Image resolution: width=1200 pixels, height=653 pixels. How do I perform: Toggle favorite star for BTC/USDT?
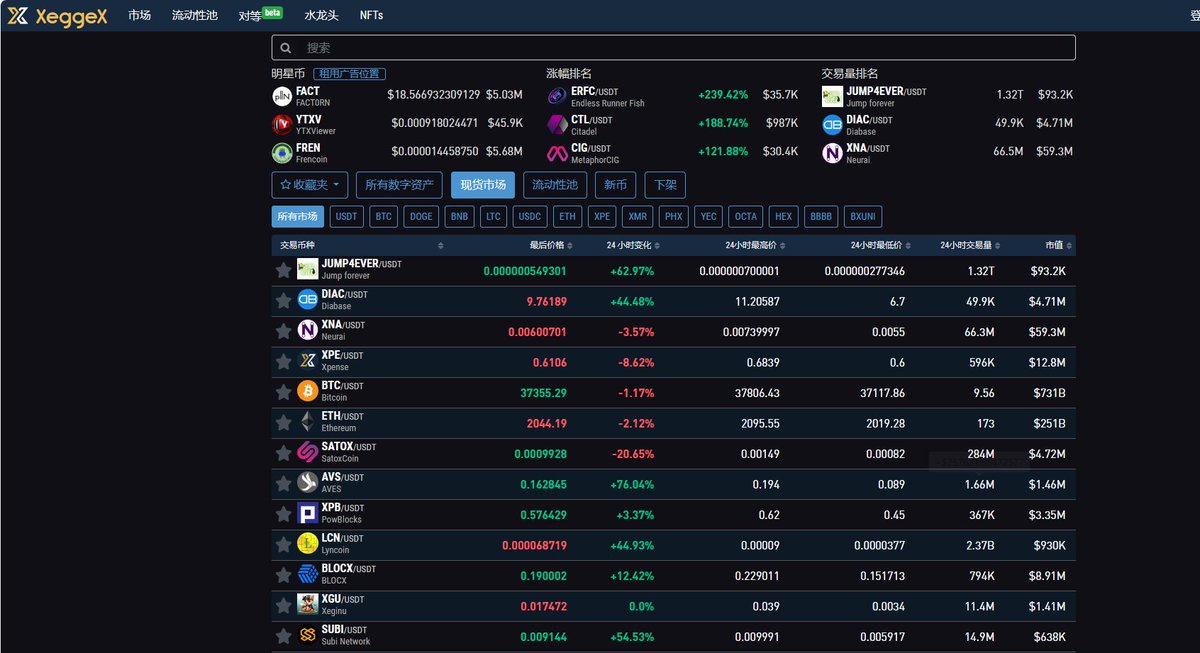(283, 392)
